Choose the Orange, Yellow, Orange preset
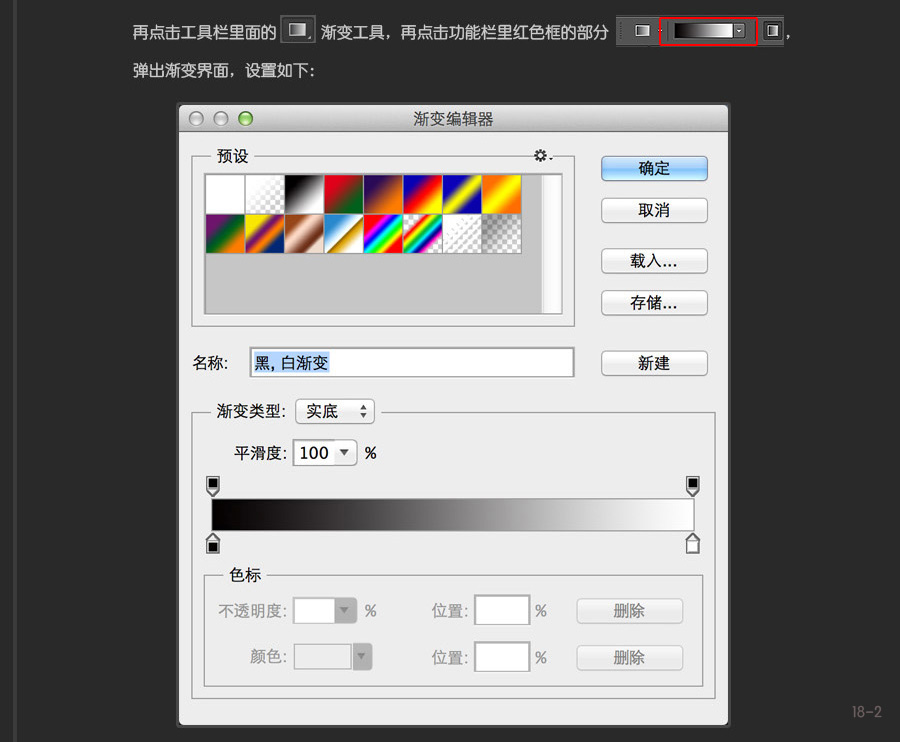The width and height of the screenshot is (900, 742). (x=502, y=194)
